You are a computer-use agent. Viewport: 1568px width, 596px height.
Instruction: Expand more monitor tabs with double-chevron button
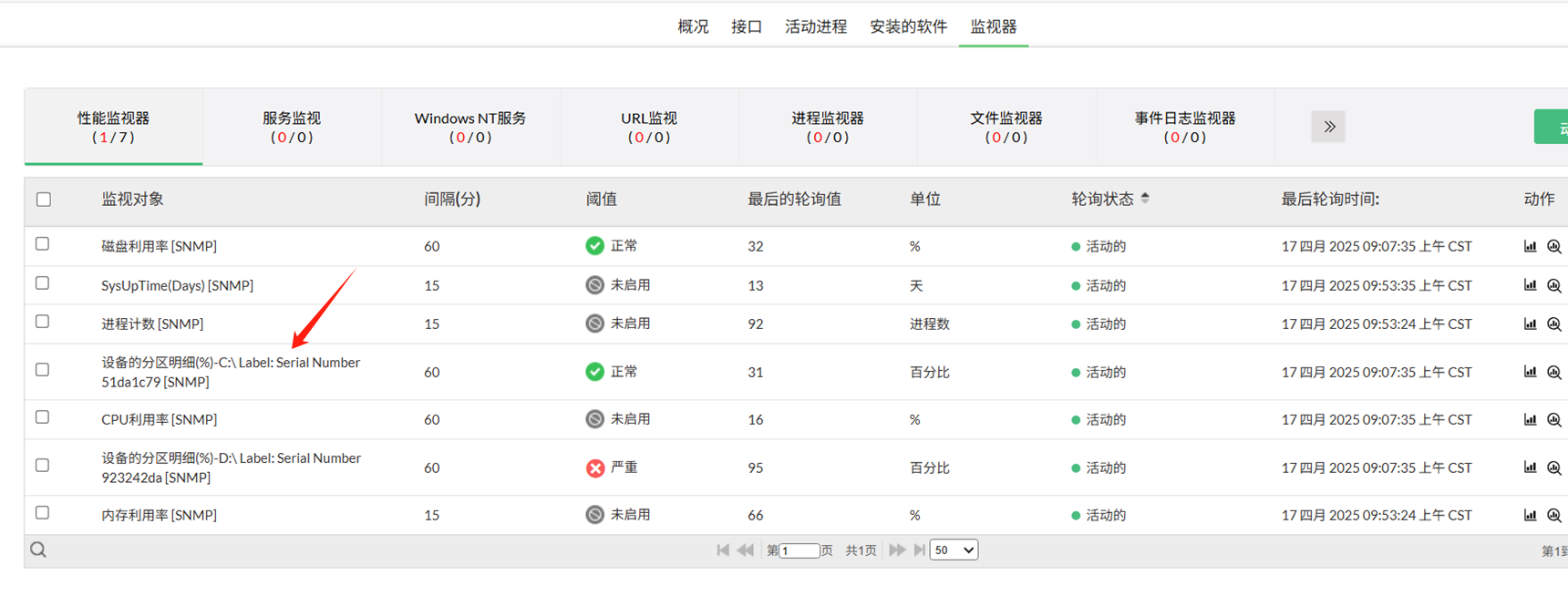1328,127
